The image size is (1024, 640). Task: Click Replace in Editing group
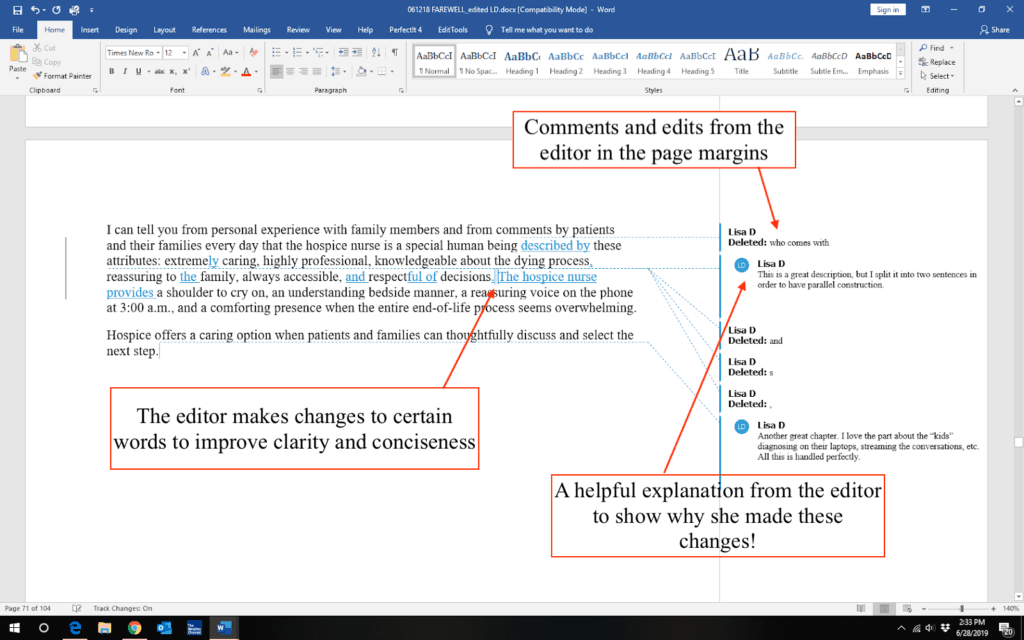(936, 62)
